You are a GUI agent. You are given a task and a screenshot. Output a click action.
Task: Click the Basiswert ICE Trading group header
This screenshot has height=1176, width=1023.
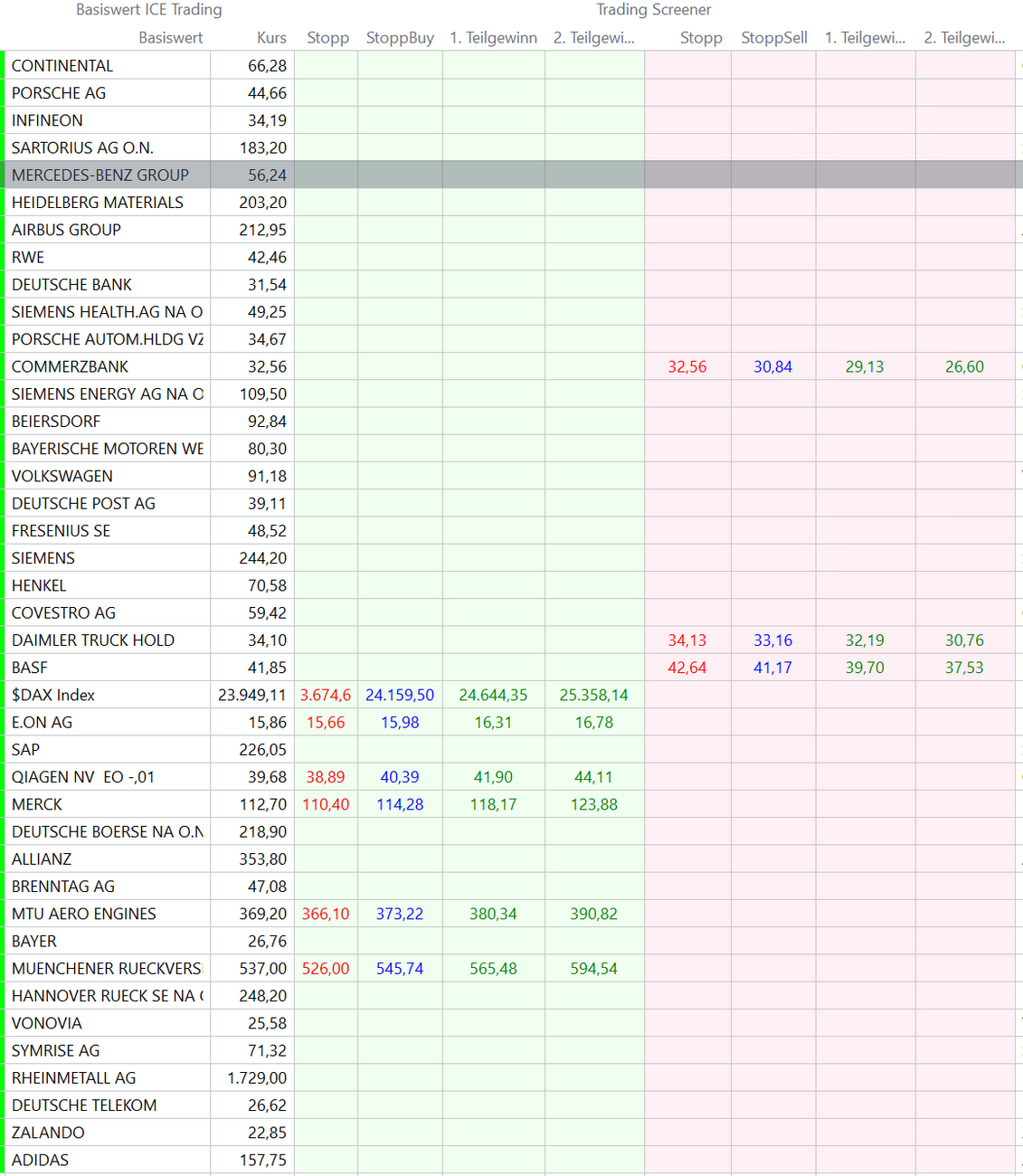tap(149, 10)
